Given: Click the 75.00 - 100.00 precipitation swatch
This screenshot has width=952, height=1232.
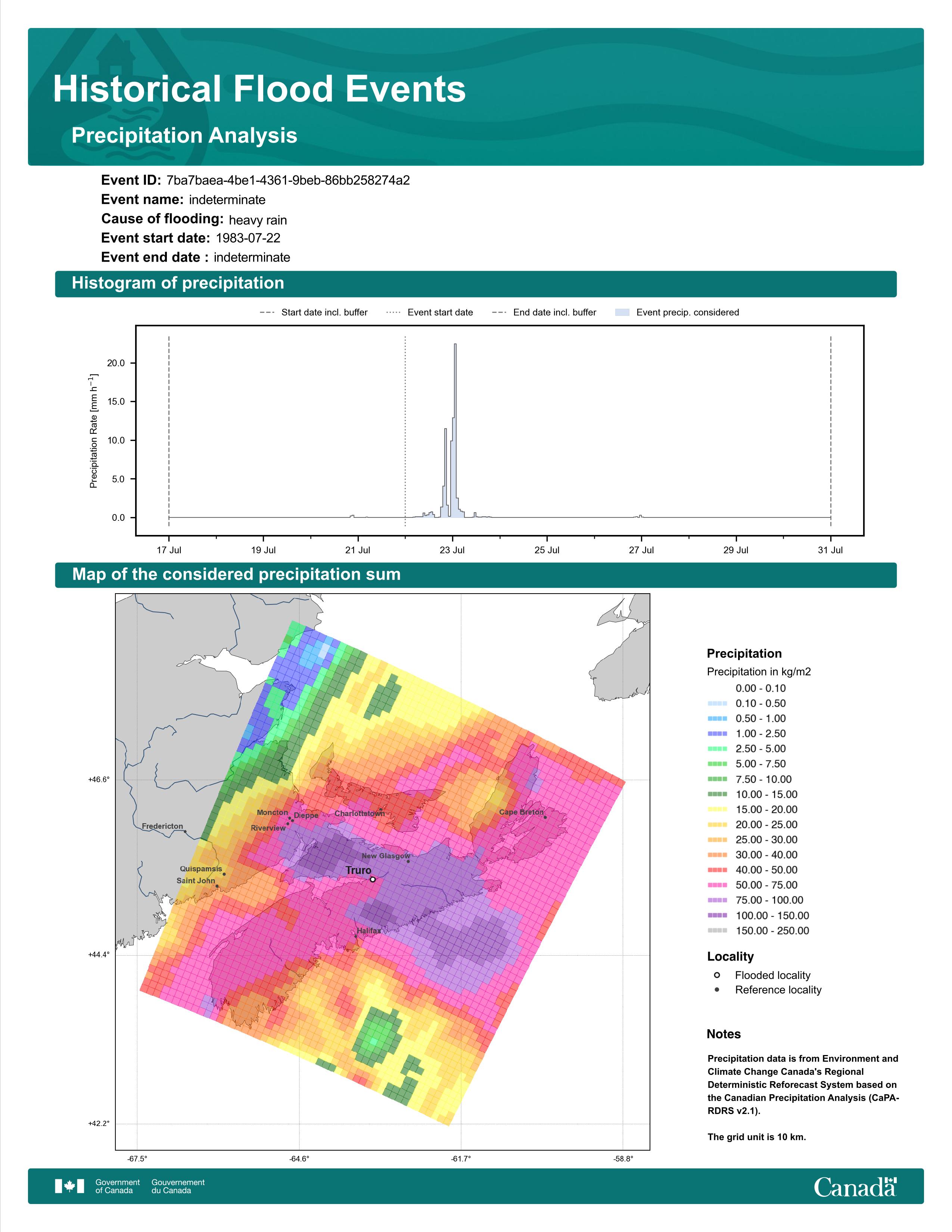Looking at the screenshot, I should coord(718,900).
